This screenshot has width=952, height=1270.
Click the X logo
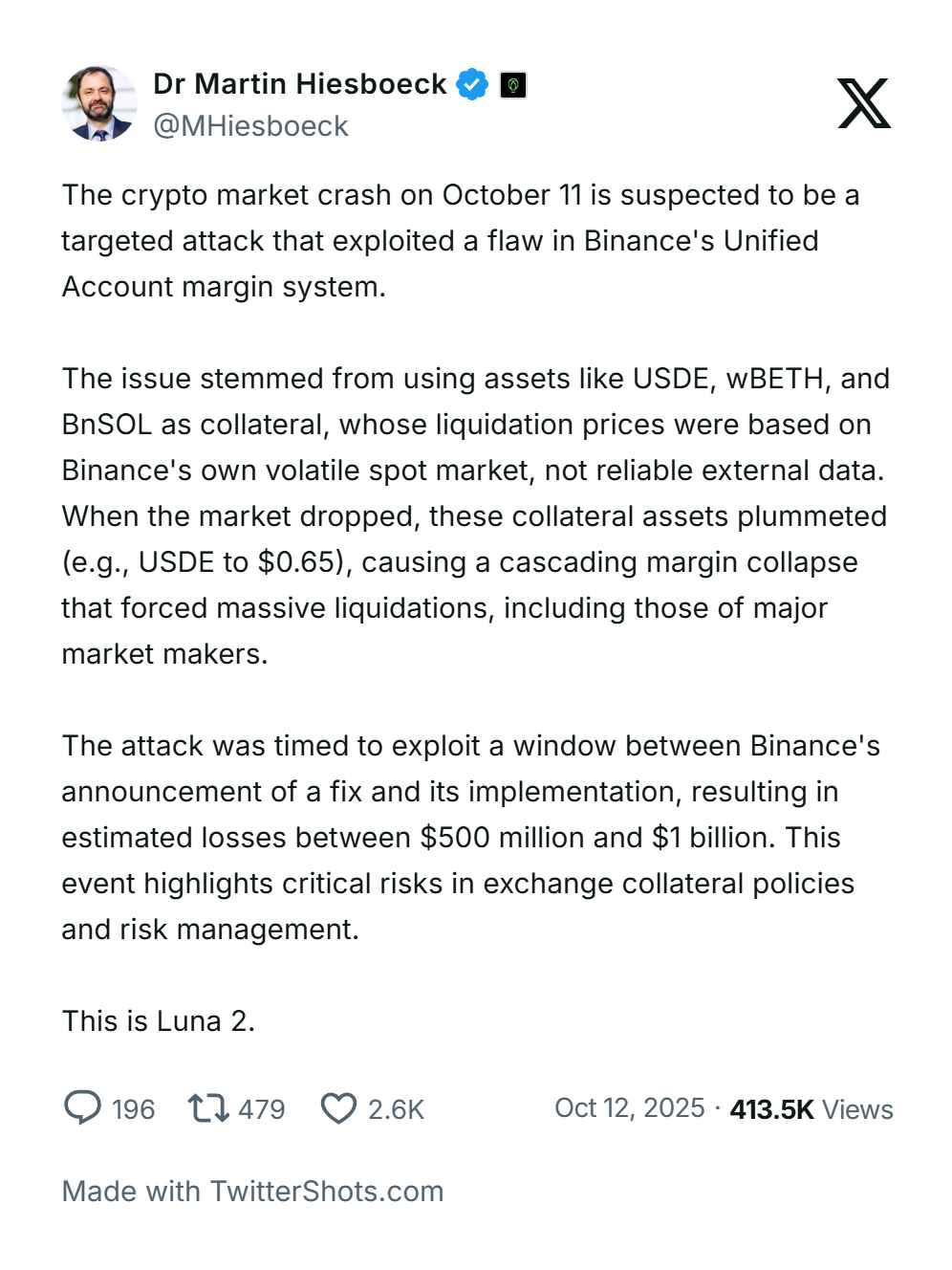point(864,103)
